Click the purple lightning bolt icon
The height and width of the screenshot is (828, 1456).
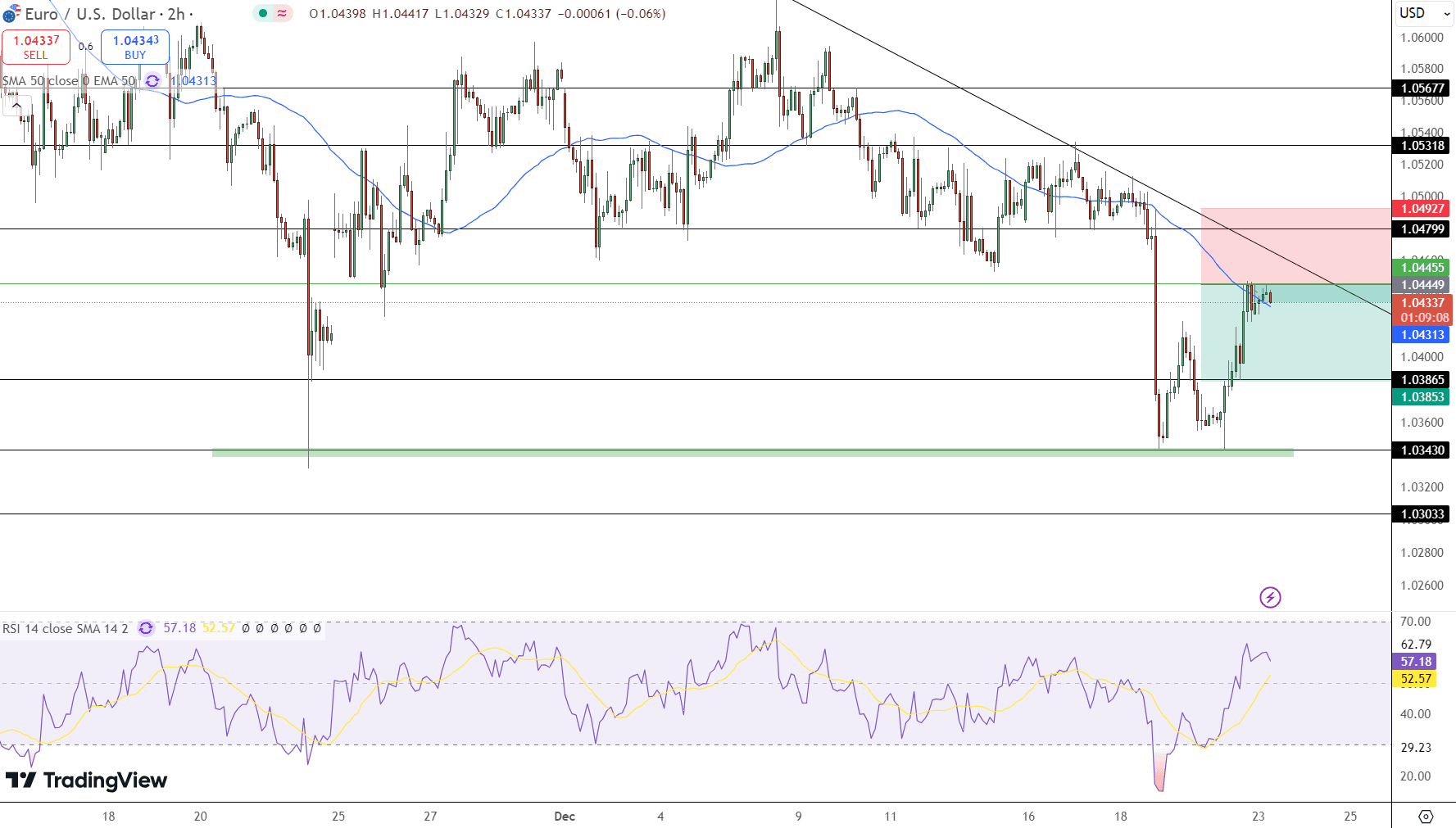click(x=1270, y=597)
